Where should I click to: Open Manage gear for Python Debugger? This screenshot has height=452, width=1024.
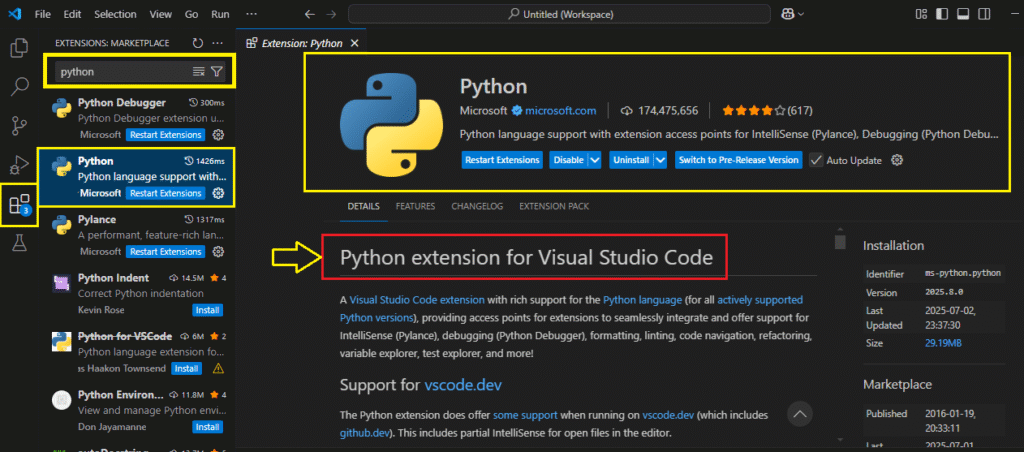[219, 135]
